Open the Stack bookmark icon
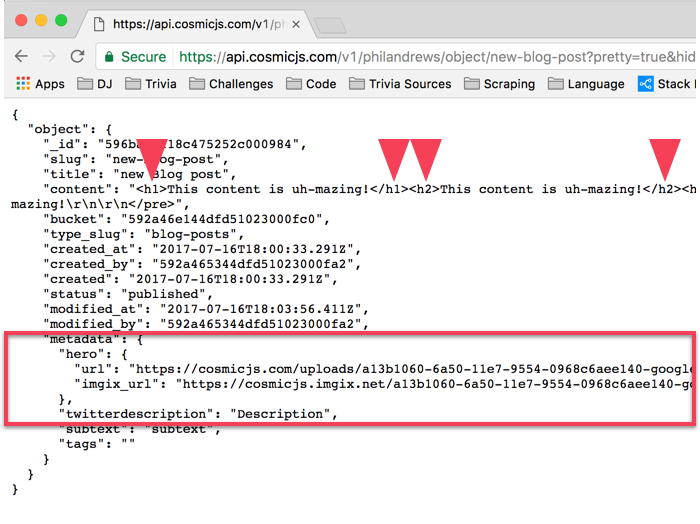This screenshot has width=700, height=524. tap(646, 84)
